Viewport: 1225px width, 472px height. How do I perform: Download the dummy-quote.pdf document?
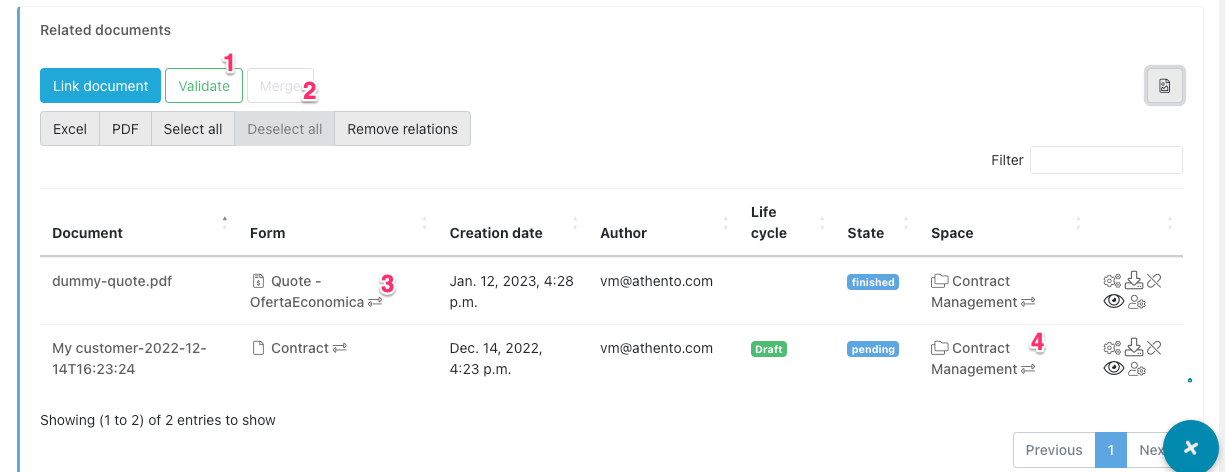coord(1133,281)
